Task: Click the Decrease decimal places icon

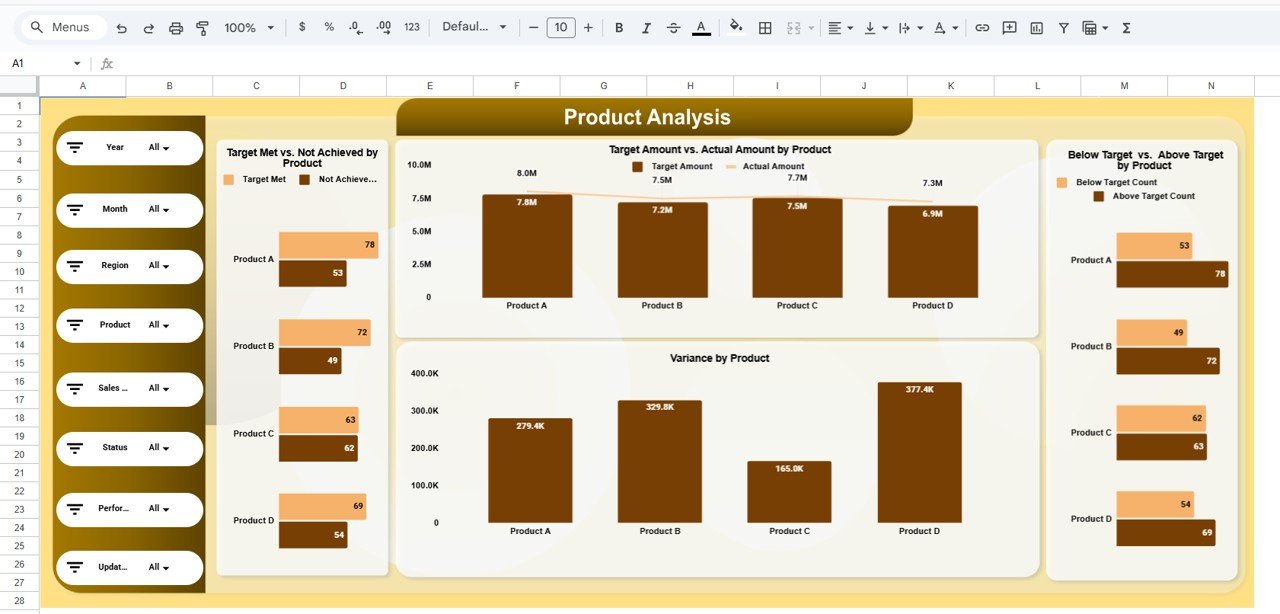Action: (x=354, y=28)
